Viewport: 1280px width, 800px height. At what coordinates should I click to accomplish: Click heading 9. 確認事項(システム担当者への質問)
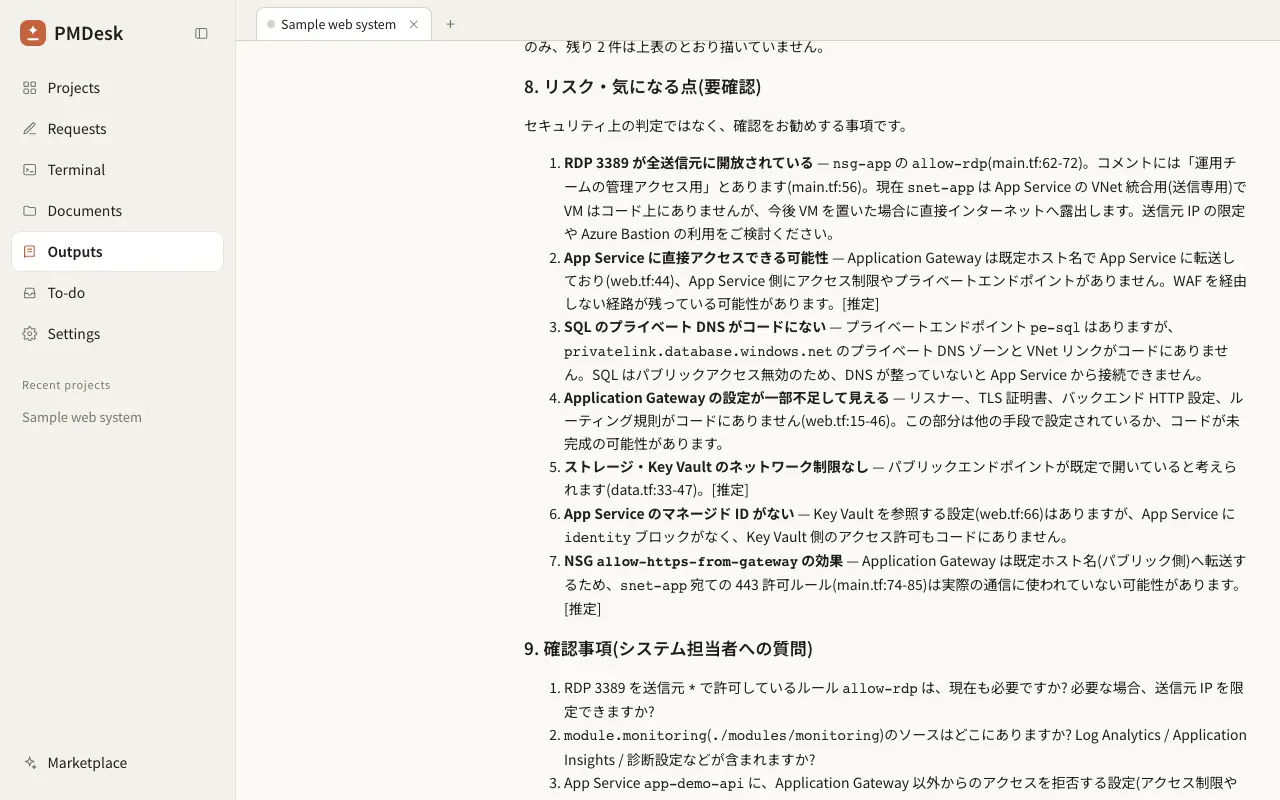pyautogui.click(x=668, y=649)
